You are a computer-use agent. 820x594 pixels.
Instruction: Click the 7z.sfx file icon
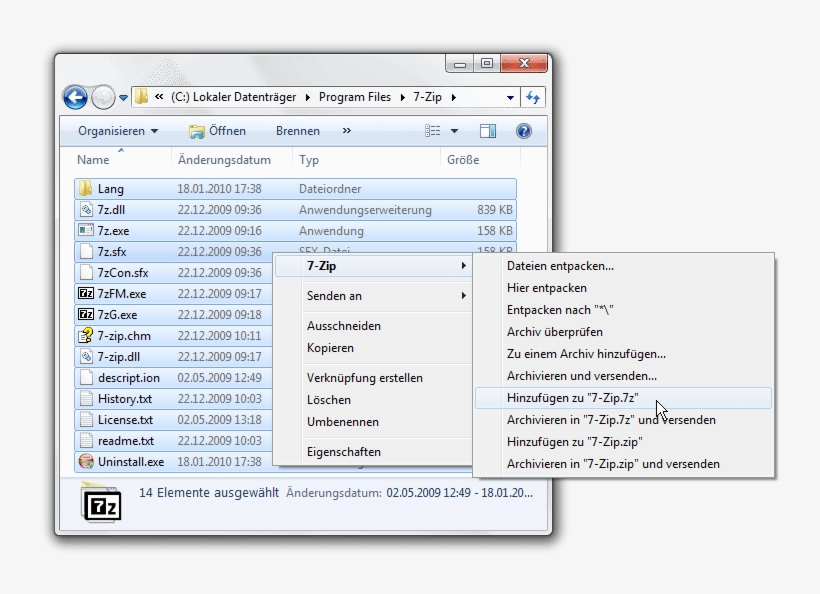pos(86,252)
